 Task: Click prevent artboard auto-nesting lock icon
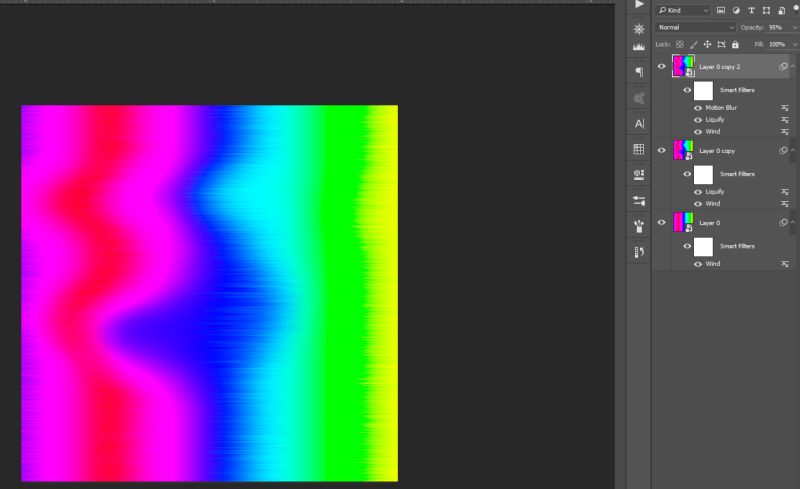tap(721, 44)
